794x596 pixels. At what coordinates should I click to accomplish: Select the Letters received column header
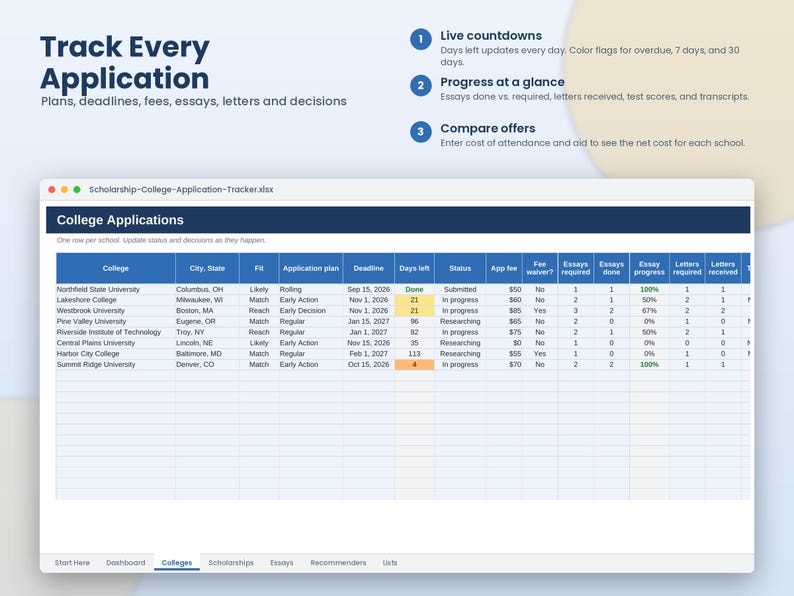(x=723, y=268)
